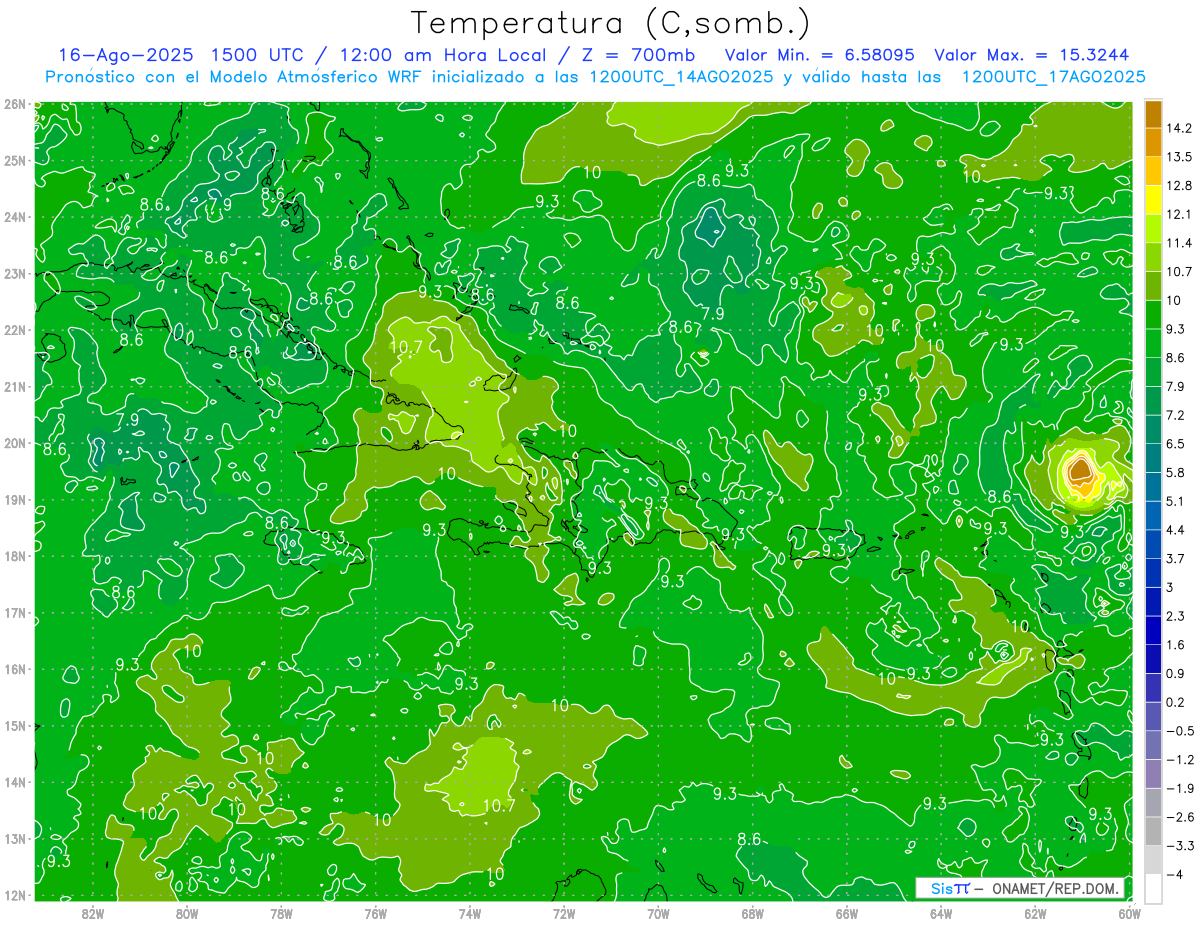This screenshot has width=1200, height=927.
Task: Click the light gray swatch between -3.3 and -4
Action: (1153, 859)
